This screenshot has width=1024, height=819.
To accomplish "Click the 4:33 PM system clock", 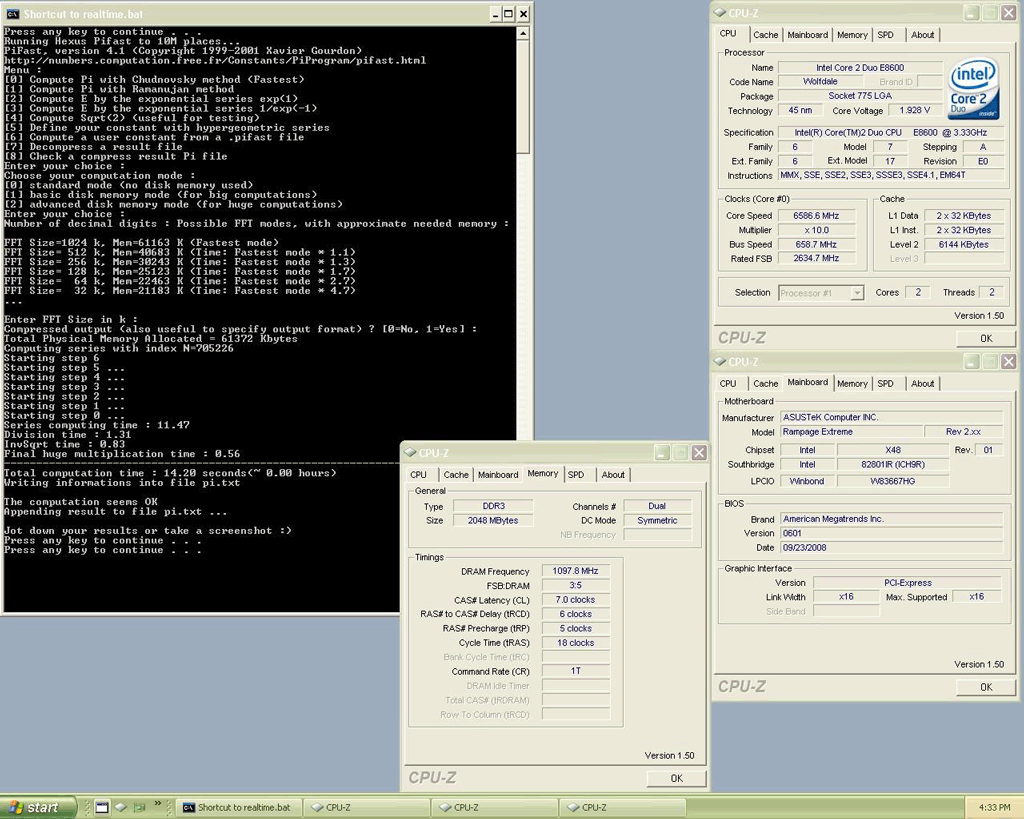I will pos(993,807).
